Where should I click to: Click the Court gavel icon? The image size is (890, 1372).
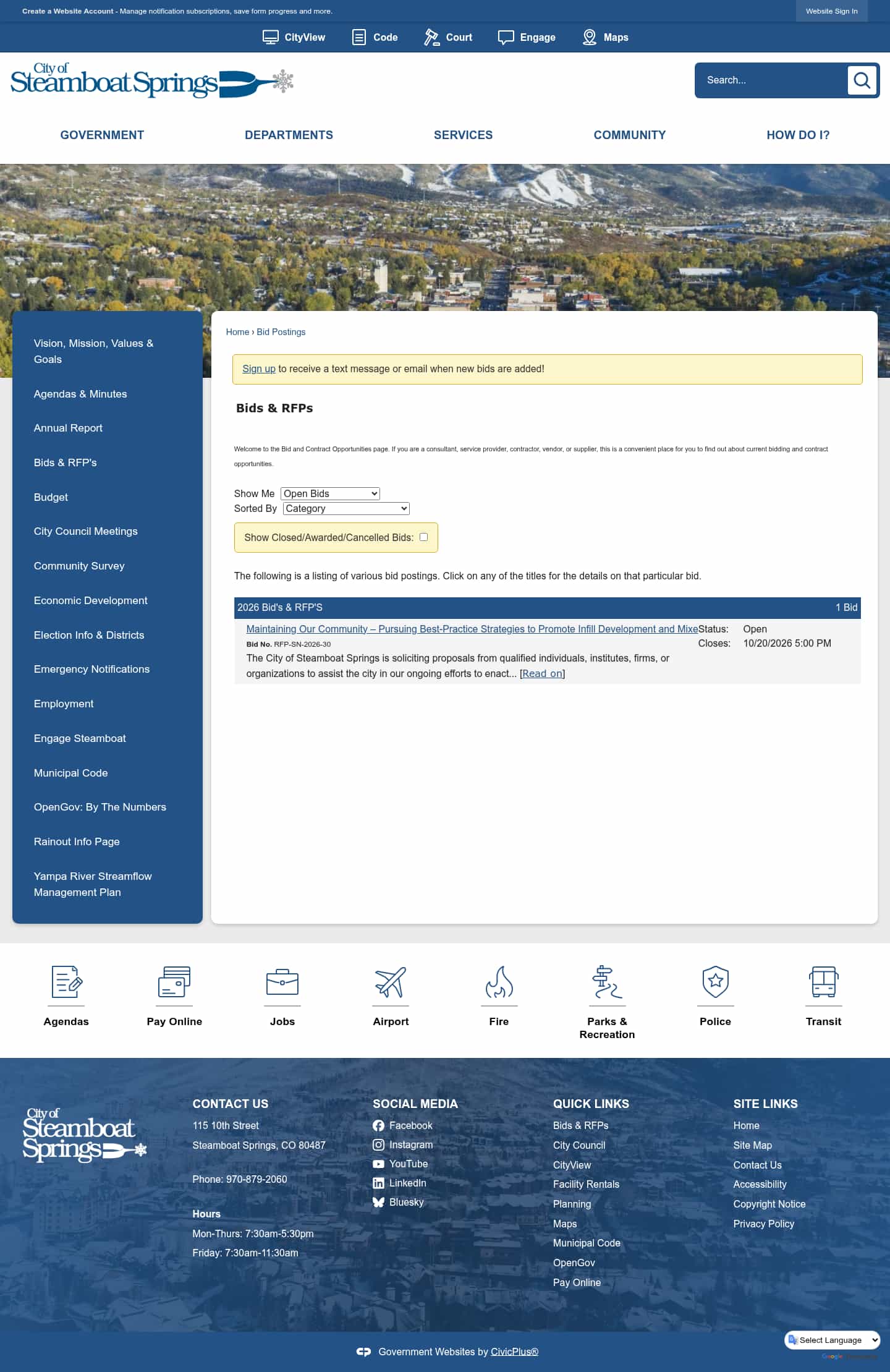tap(431, 38)
